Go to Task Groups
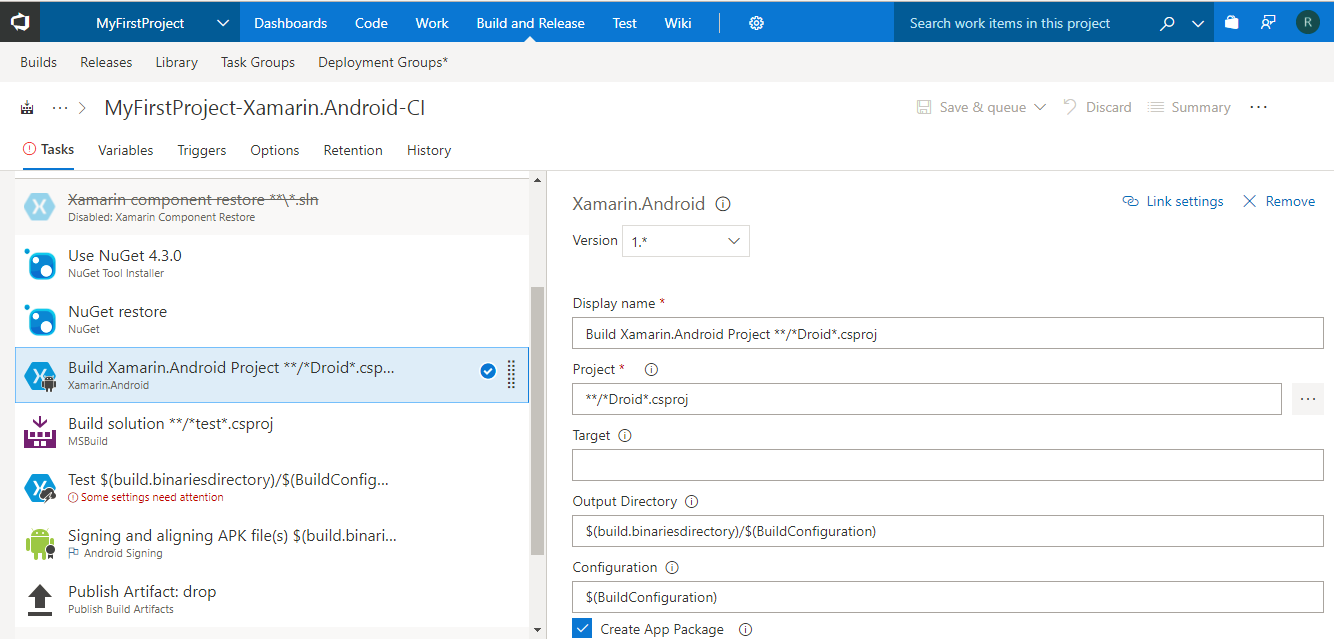Screen dimensions: 1334x639 [258, 62]
